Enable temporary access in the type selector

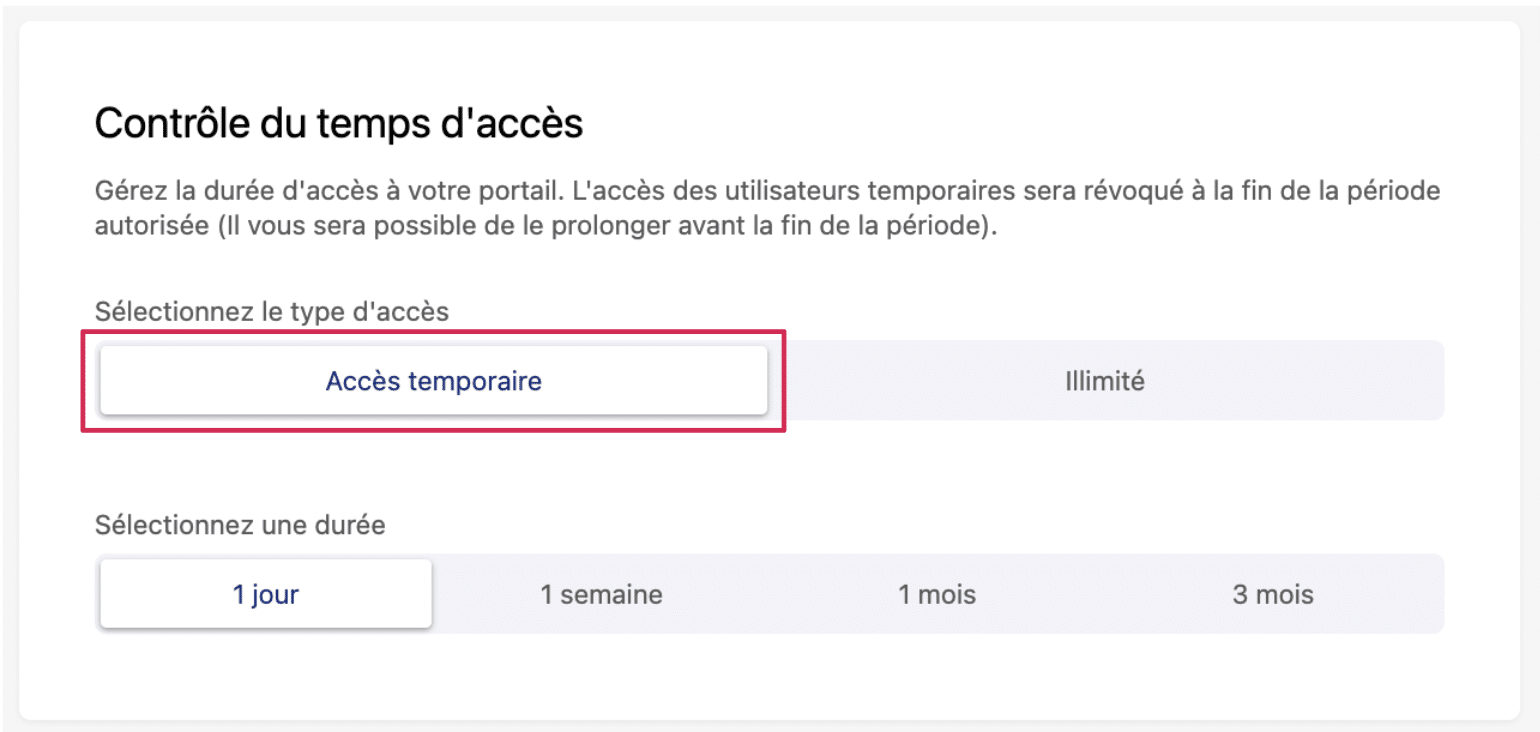click(x=433, y=381)
